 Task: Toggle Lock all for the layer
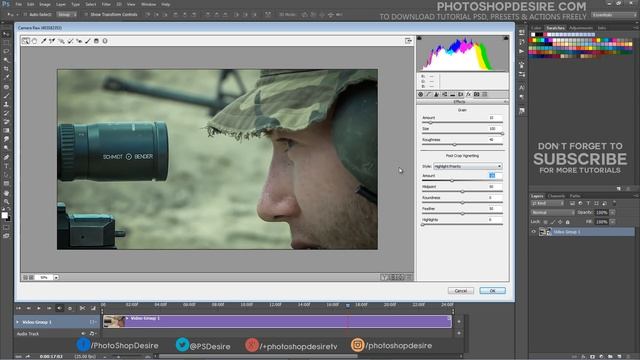click(568, 222)
